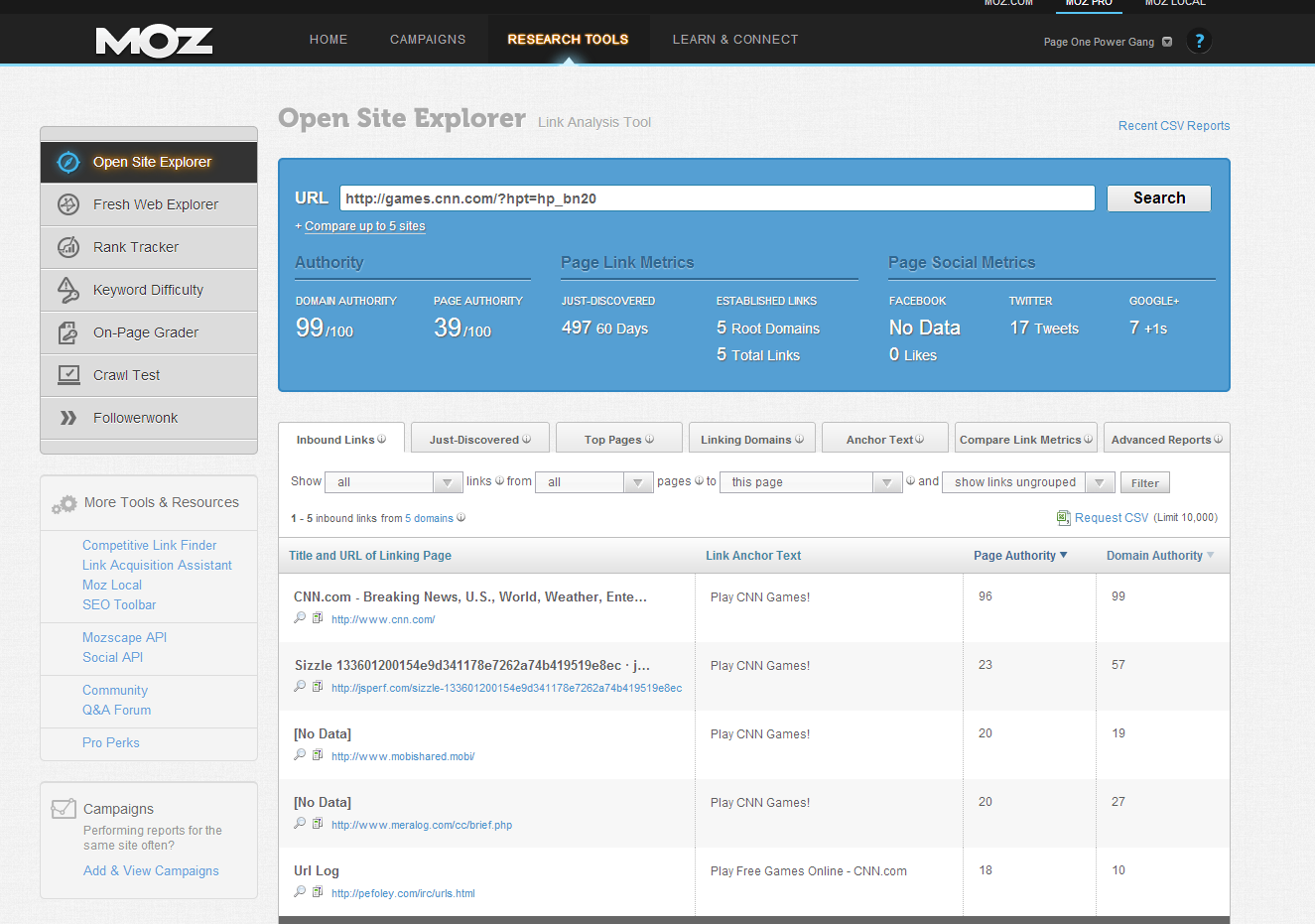Viewport: 1315px width, 924px height.
Task: Click page icon under CNN.com row
Action: point(318,618)
